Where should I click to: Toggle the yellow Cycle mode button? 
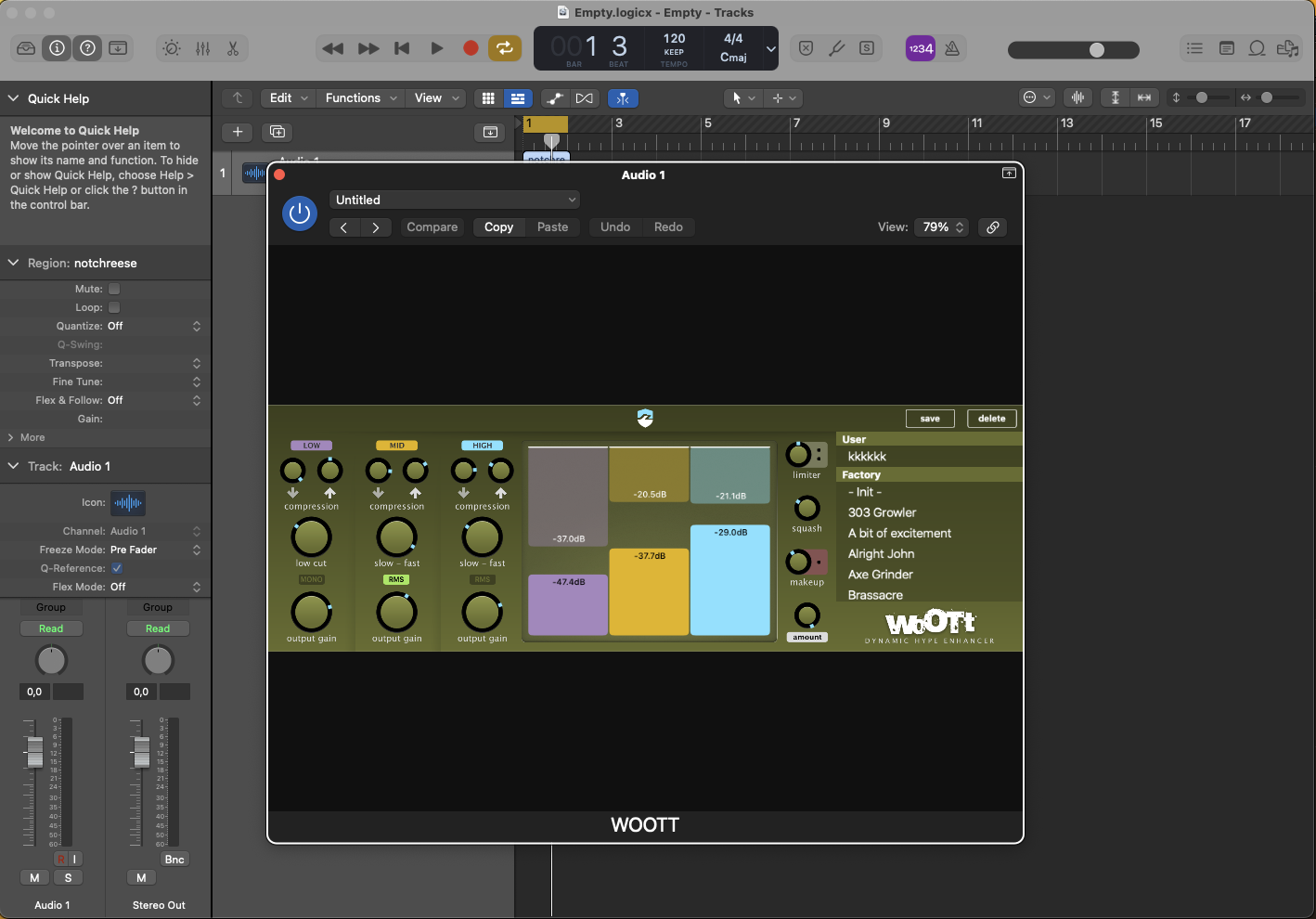point(505,48)
